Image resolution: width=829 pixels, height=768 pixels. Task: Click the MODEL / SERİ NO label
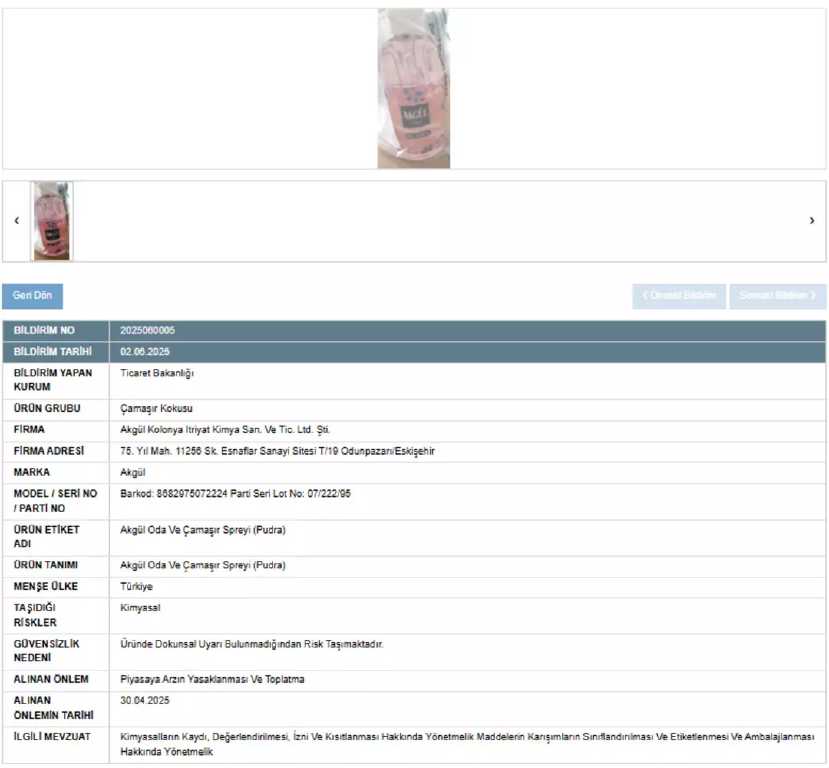[56, 501]
